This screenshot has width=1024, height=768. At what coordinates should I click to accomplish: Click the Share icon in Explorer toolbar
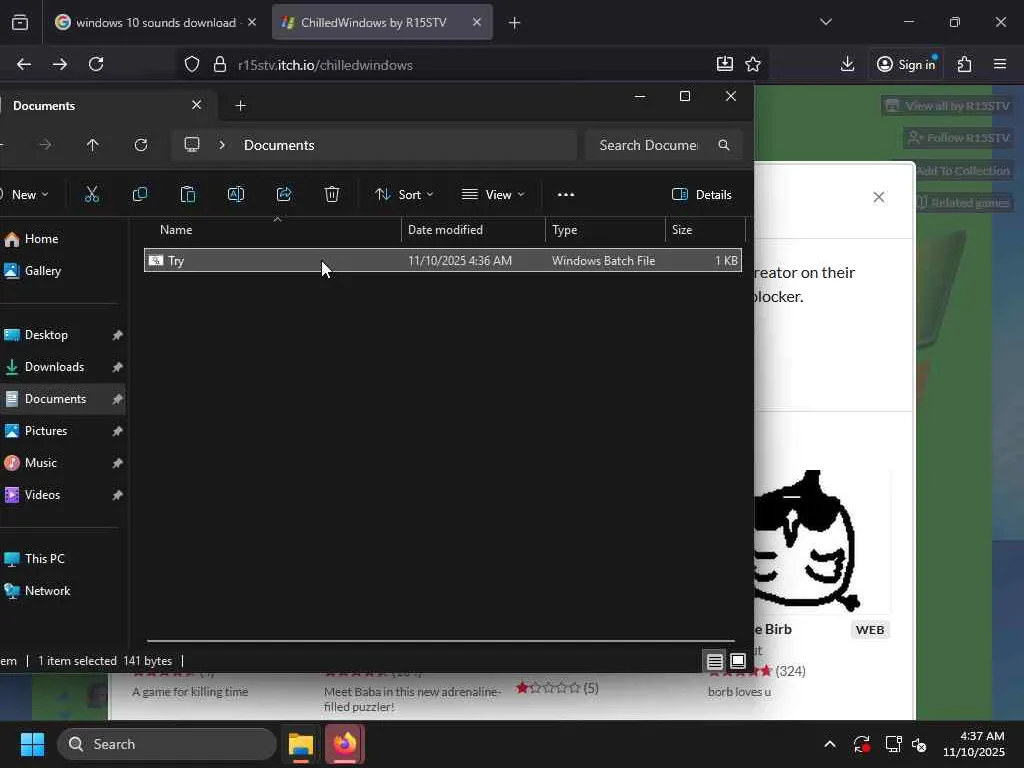click(284, 195)
